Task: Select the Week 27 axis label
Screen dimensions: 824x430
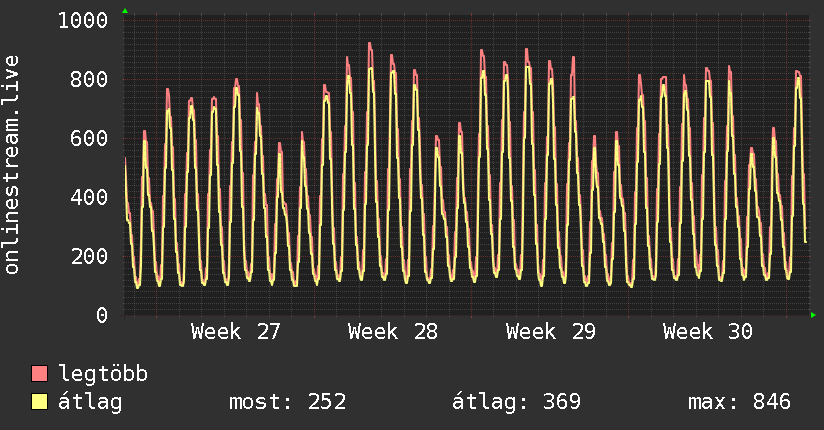Action: click(235, 332)
